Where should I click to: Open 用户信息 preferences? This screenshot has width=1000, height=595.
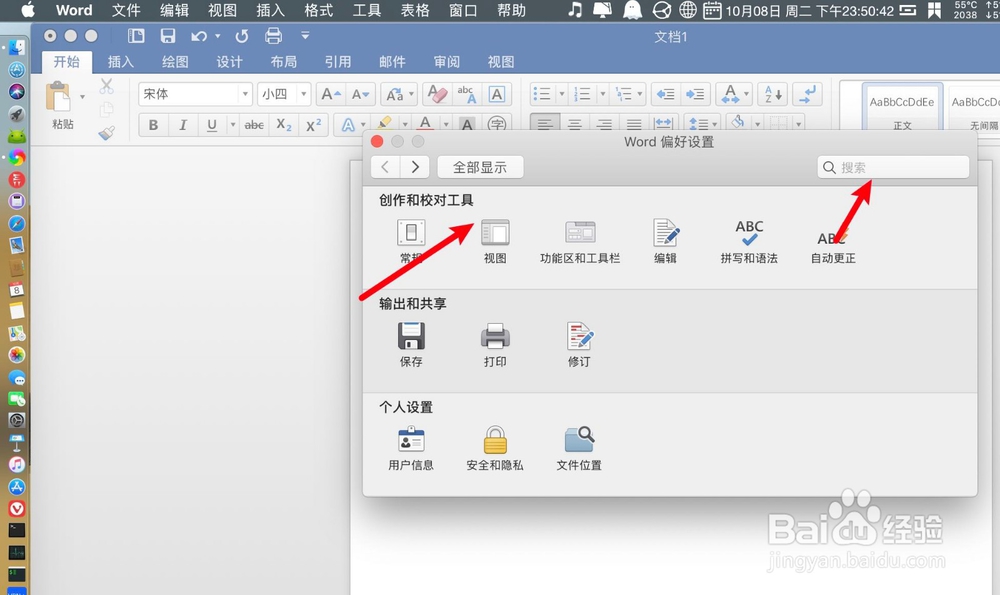pos(411,448)
